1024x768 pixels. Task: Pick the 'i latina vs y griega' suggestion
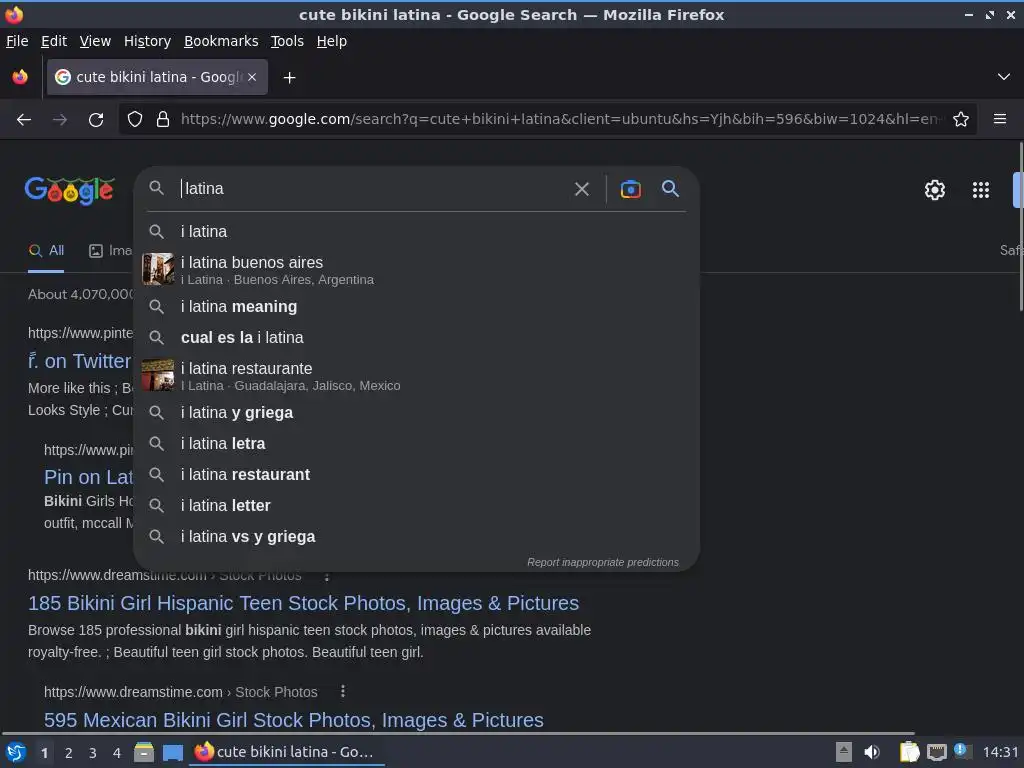(x=416, y=537)
